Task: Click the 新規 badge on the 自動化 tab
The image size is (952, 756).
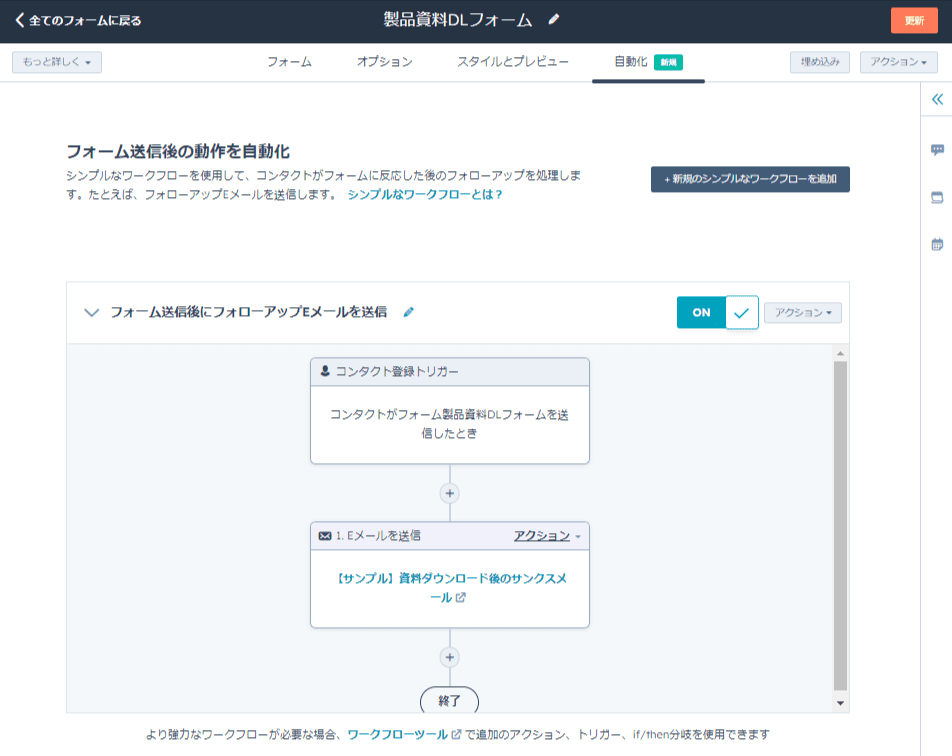Action: point(668,63)
